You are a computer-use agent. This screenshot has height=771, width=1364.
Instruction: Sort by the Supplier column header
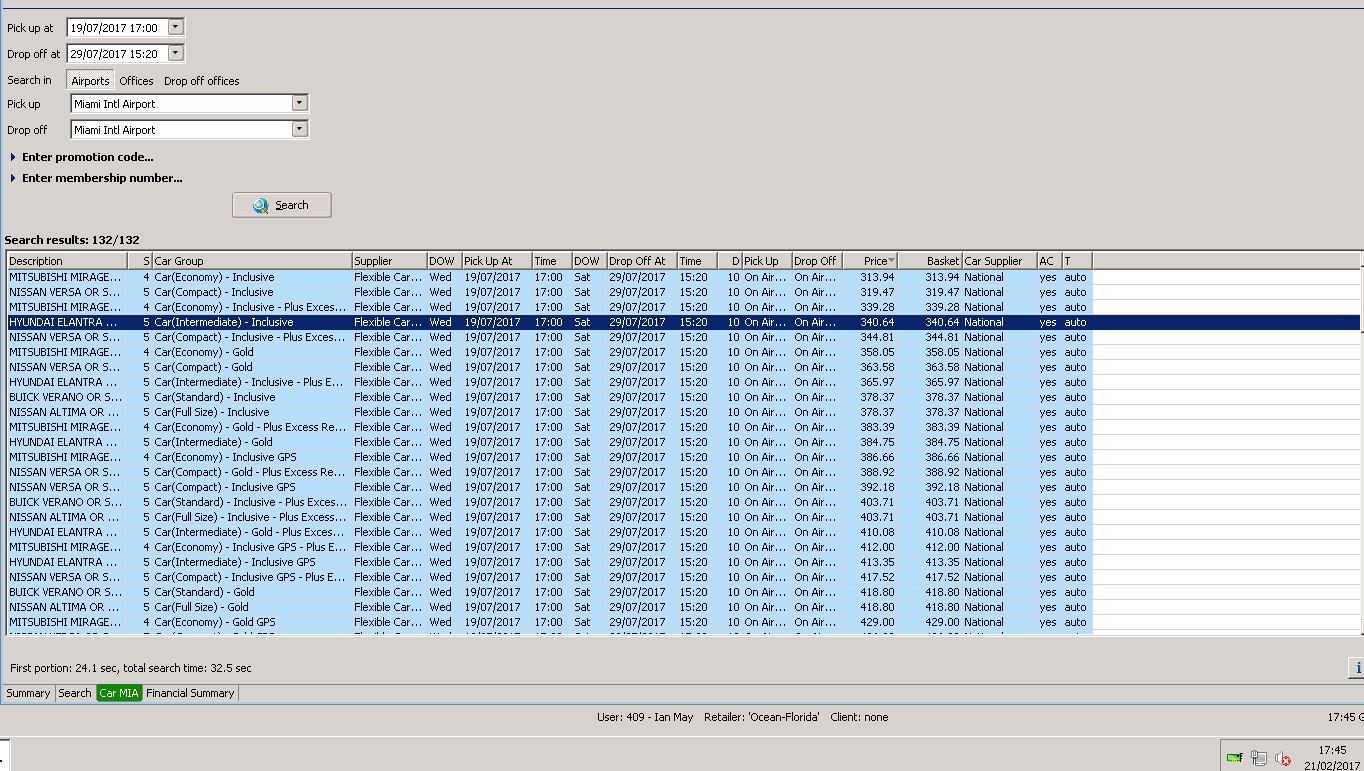pyautogui.click(x=389, y=261)
